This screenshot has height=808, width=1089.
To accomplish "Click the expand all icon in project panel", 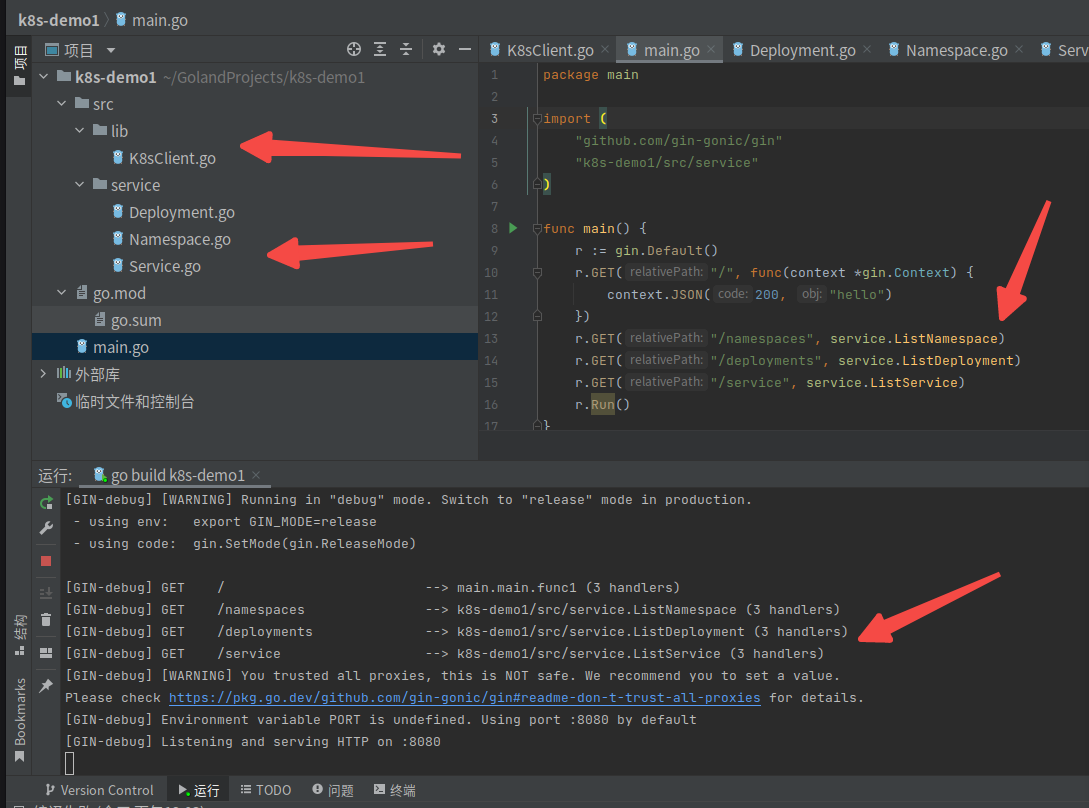I will pyautogui.click(x=380, y=49).
